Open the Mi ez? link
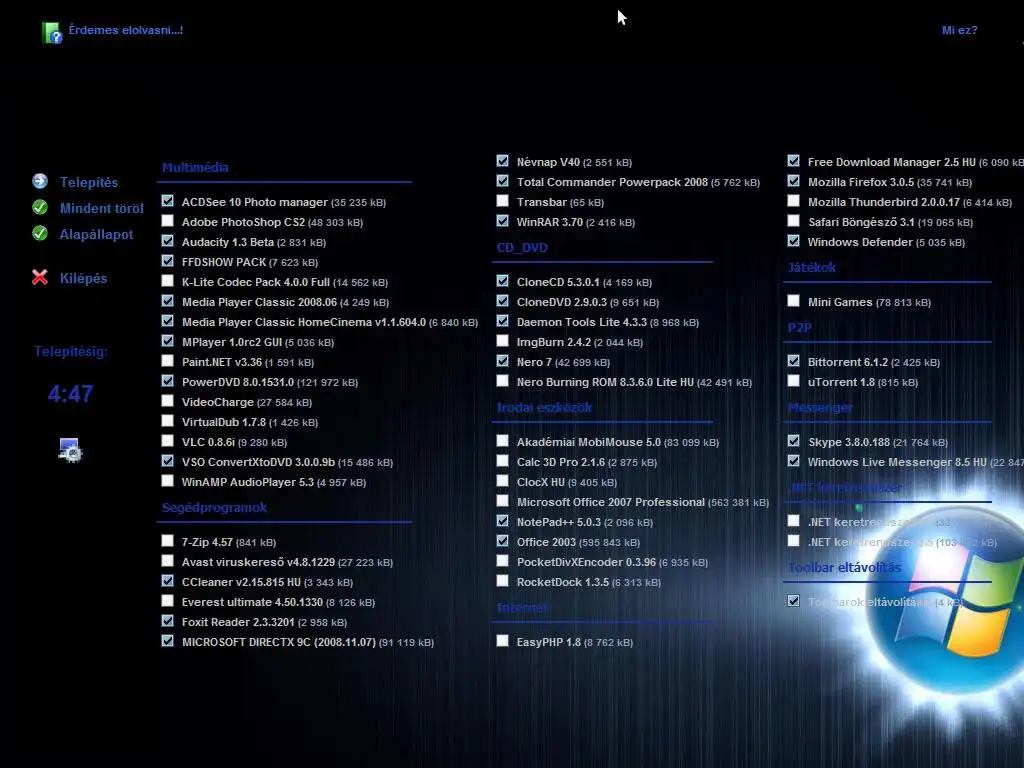 (x=959, y=30)
